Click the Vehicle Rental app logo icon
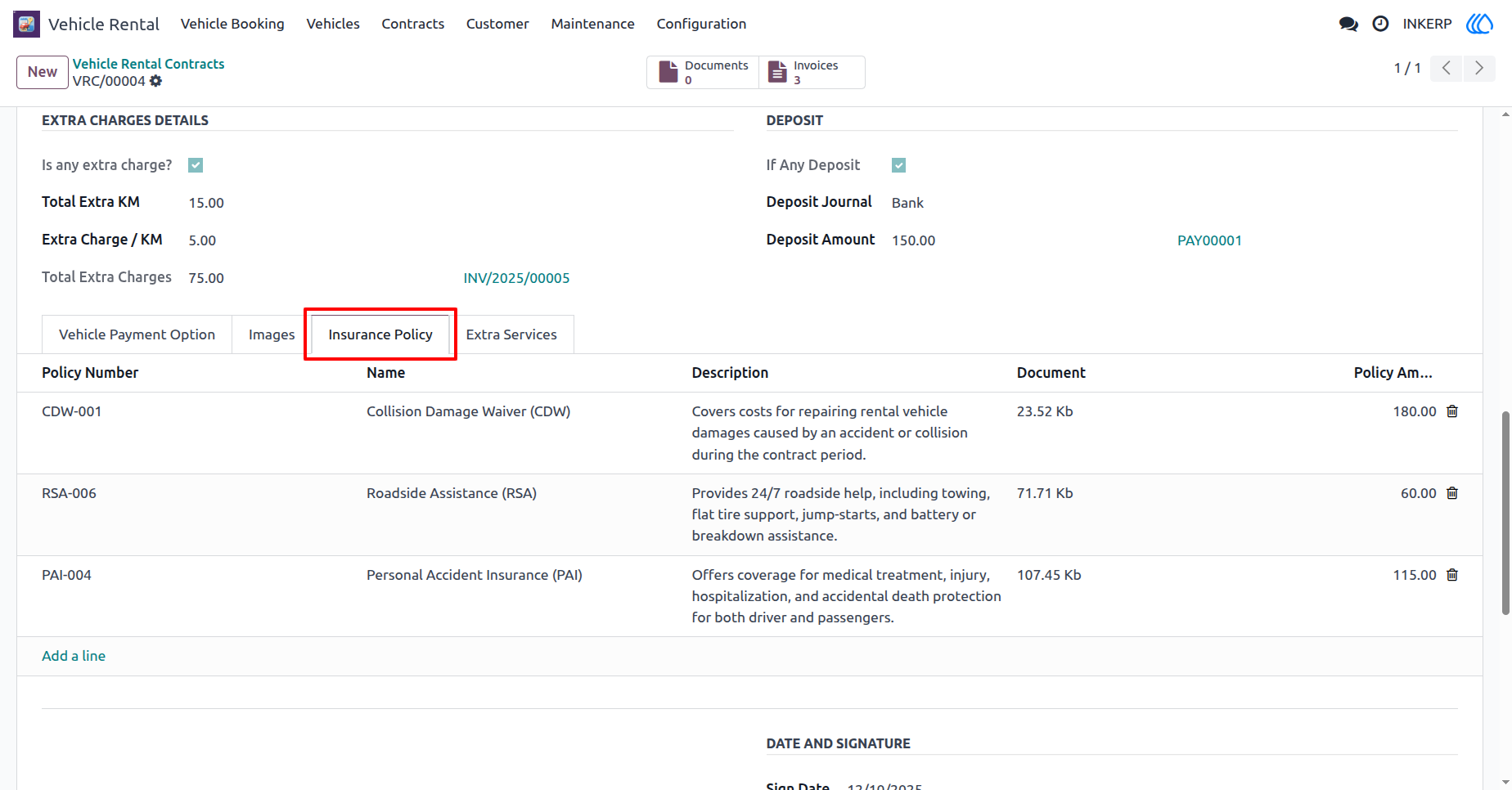The image size is (1512, 790). [x=26, y=24]
